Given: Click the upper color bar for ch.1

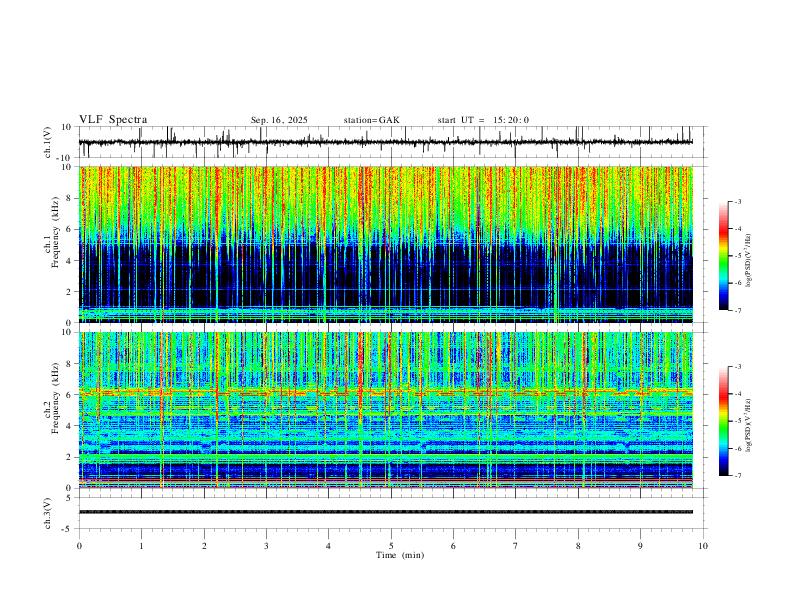Looking at the screenshot, I should tap(723, 256).
